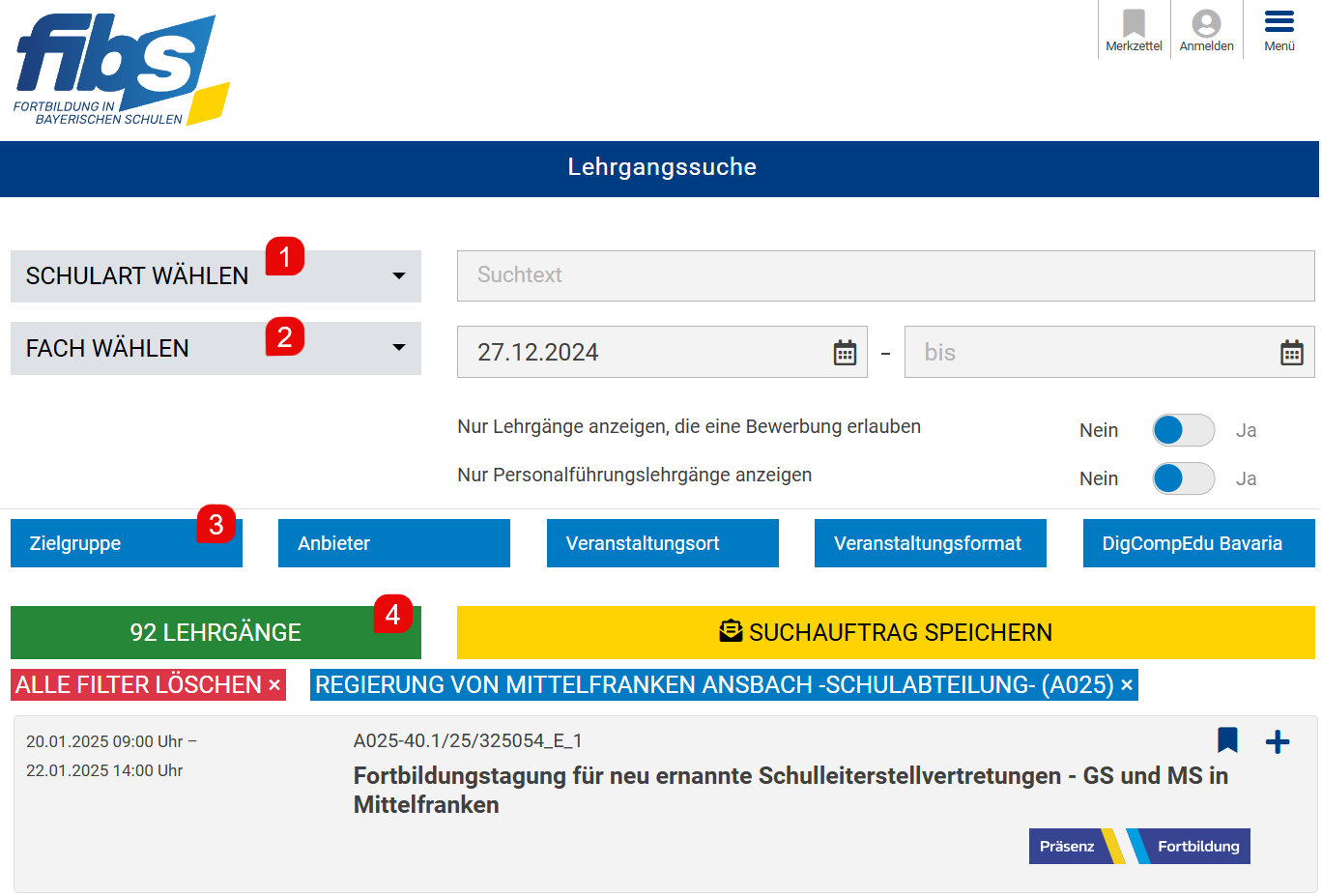This screenshot has height=896, width=1322.
Task: Switch Personalführungslehrgänge toggle to Ja
Action: click(x=1183, y=477)
